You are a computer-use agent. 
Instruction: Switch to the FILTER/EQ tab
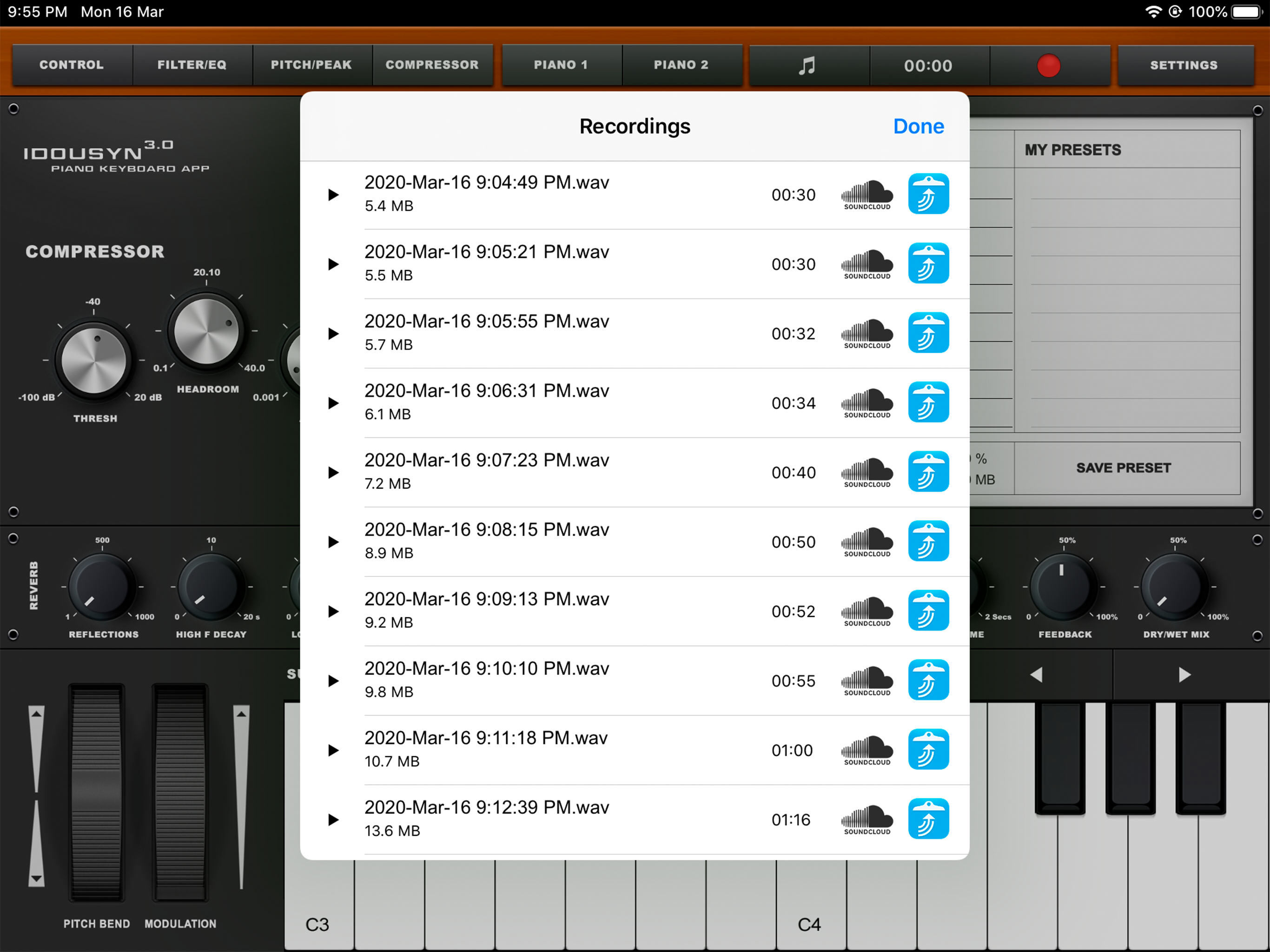192,66
